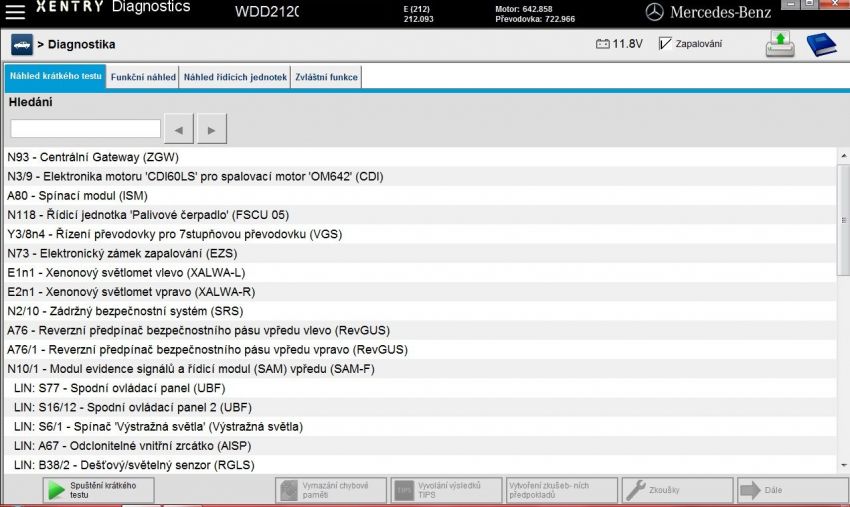Select the Zvláštní funkce tab

point(326,77)
